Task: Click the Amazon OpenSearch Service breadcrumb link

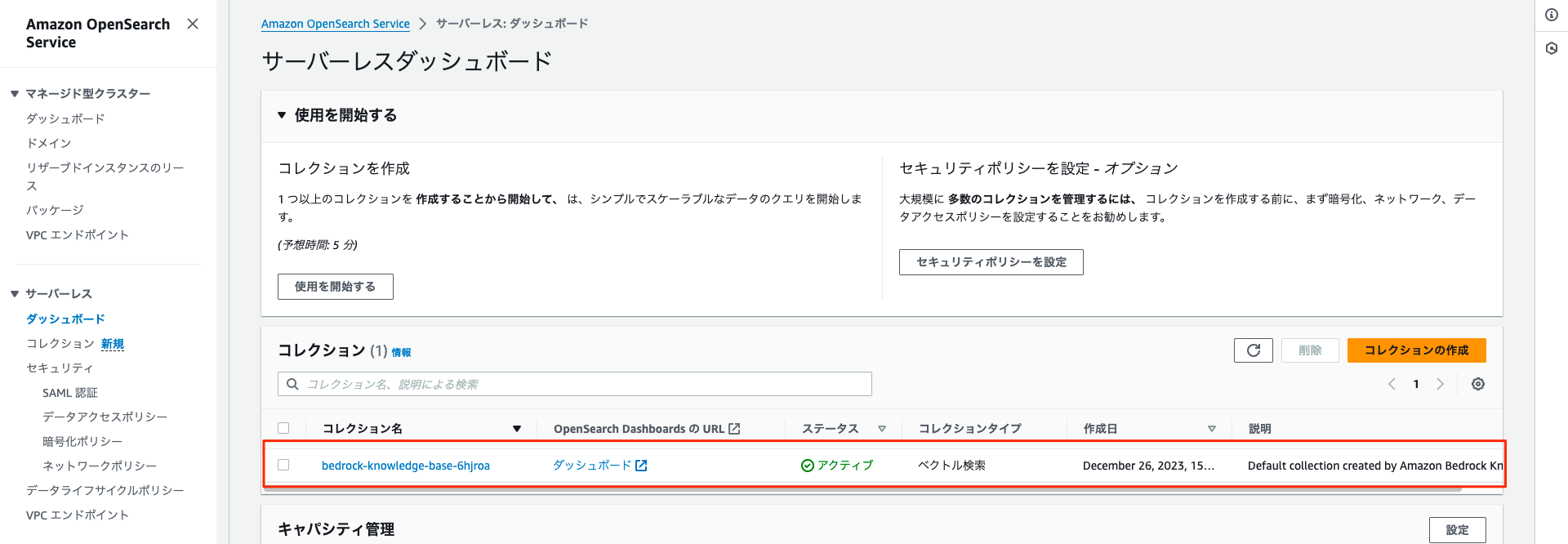Action: click(x=336, y=24)
